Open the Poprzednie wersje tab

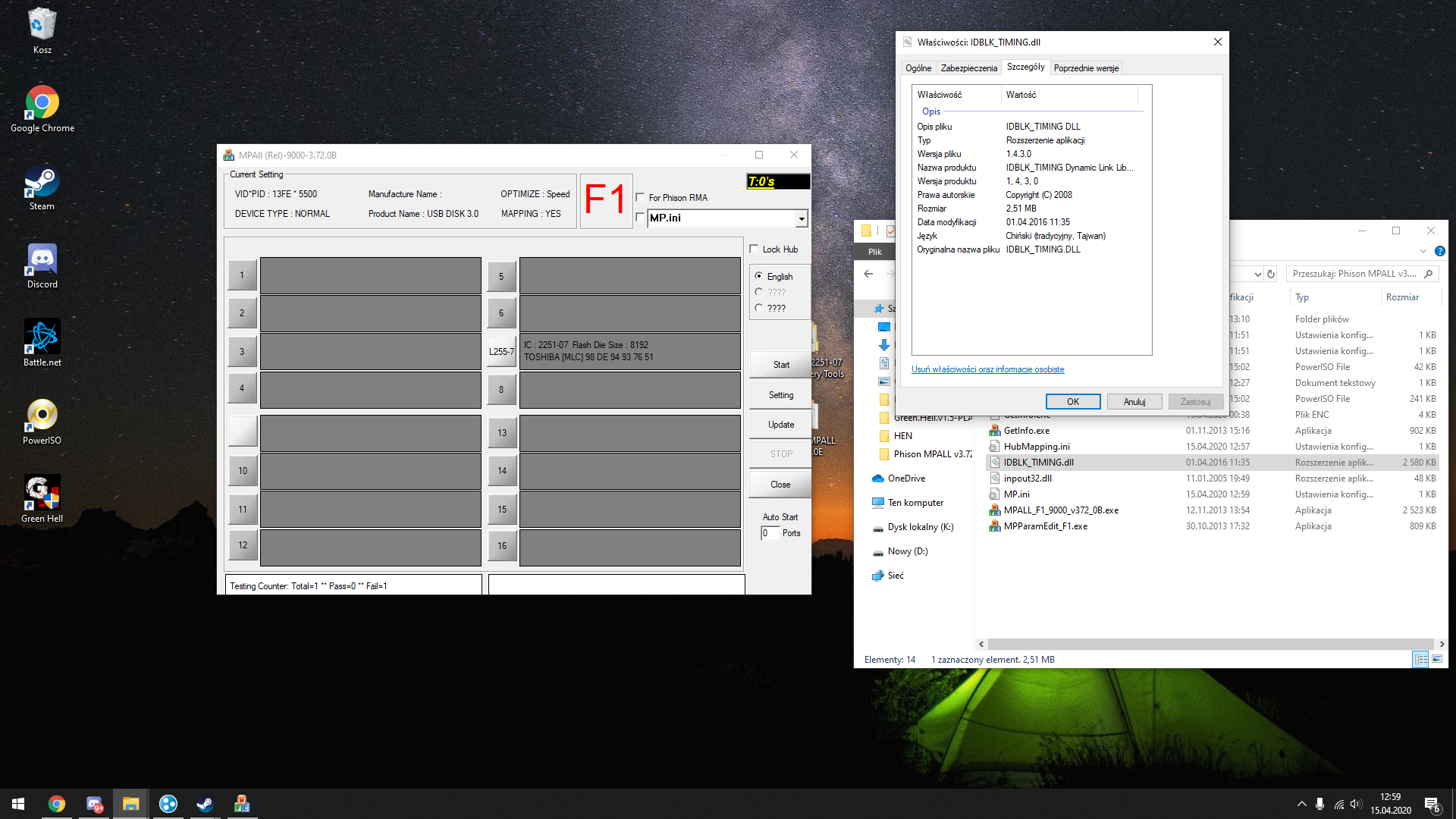pos(1086,68)
